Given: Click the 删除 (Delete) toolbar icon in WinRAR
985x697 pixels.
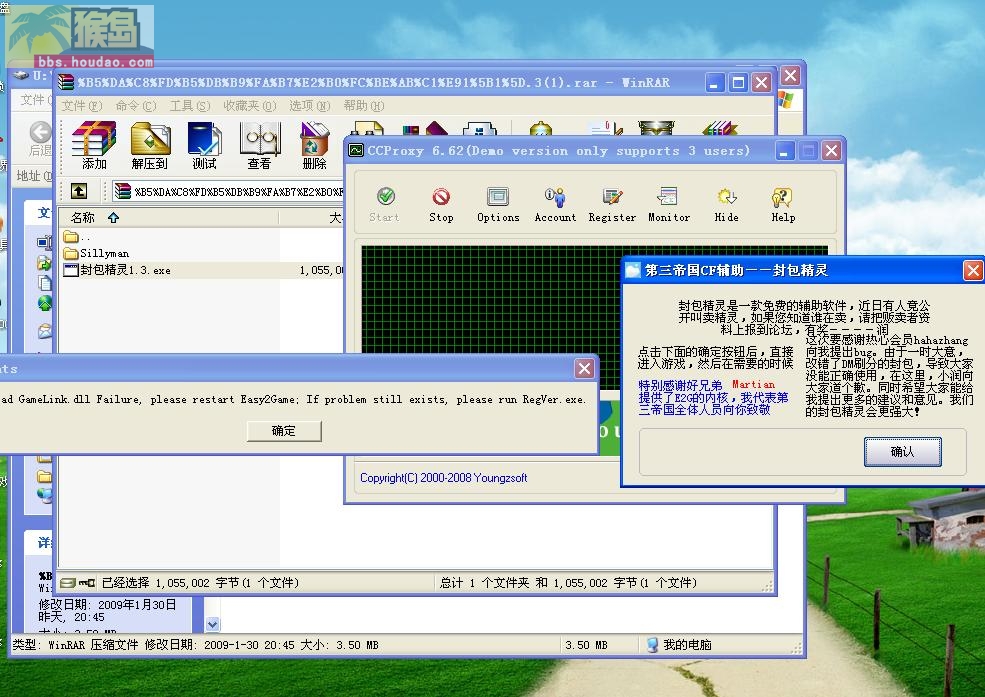Looking at the screenshot, I should click(x=315, y=145).
